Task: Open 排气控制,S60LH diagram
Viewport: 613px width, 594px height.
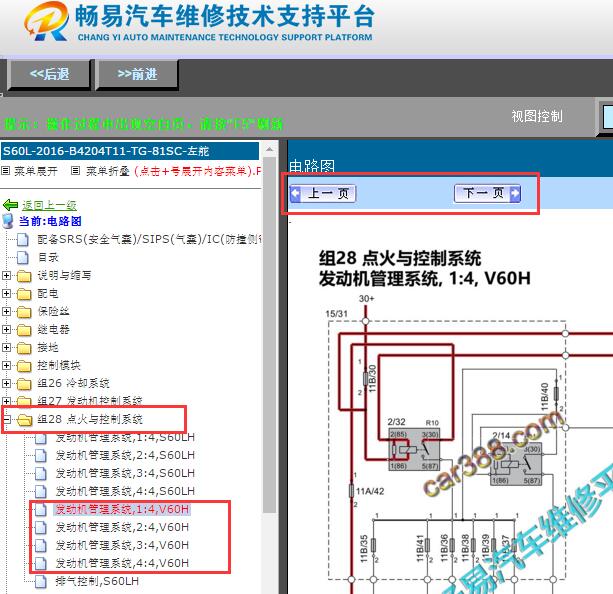Action: tap(97, 581)
